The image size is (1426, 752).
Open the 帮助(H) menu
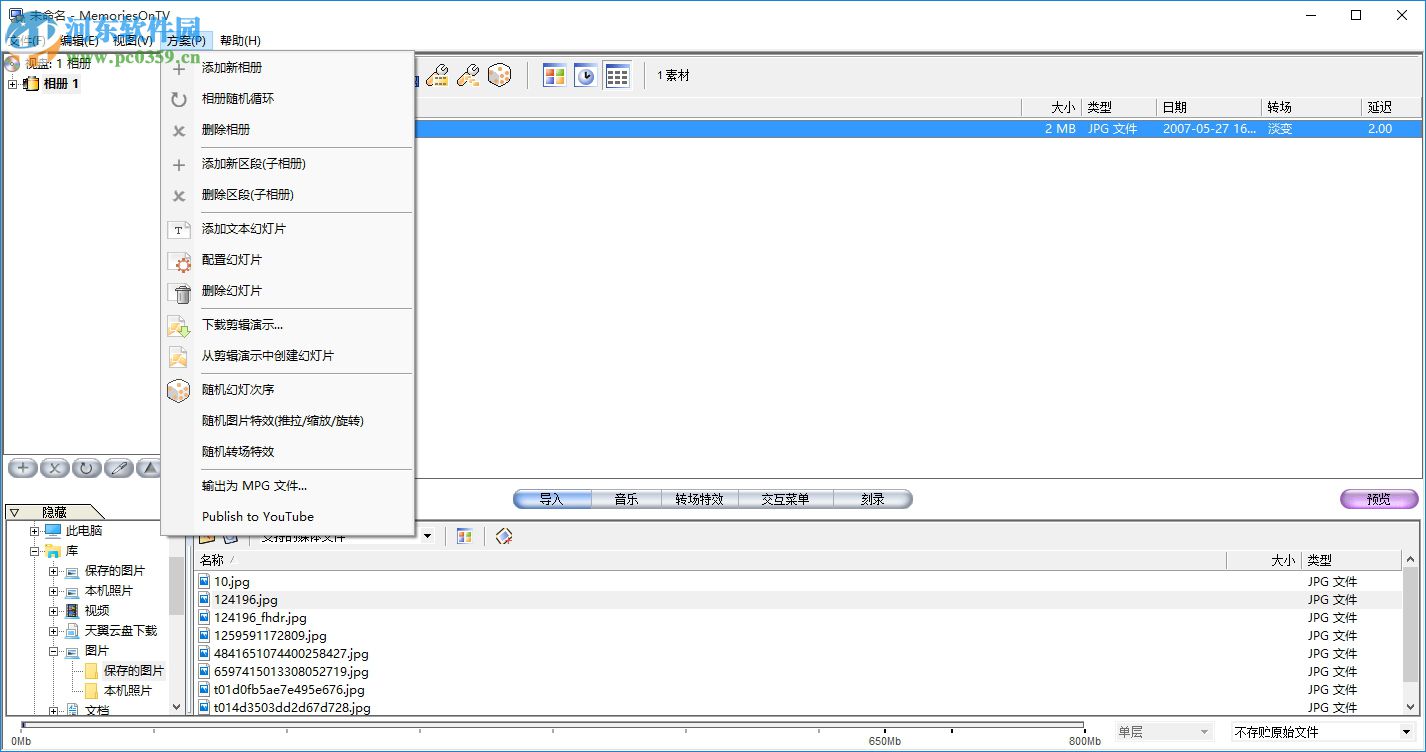tap(240, 40)
